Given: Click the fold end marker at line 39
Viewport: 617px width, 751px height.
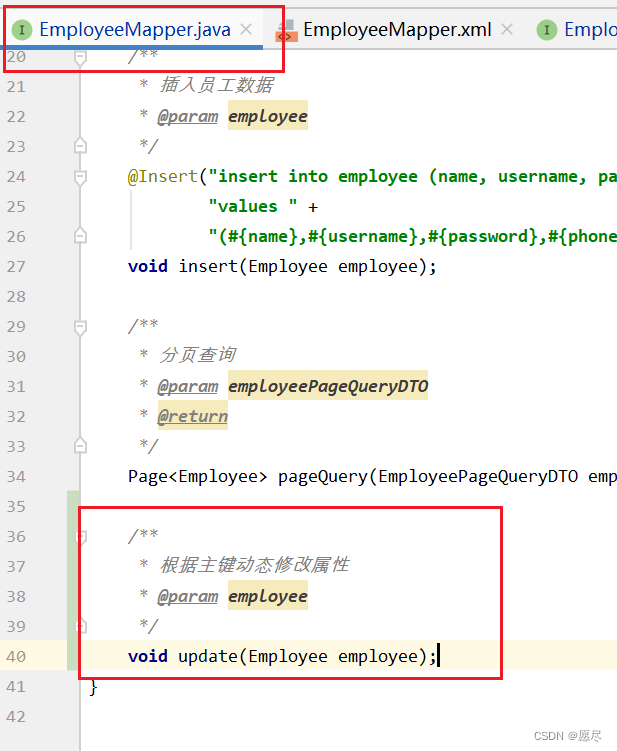Looking at the screenshot, I should [x=80, y=626].
